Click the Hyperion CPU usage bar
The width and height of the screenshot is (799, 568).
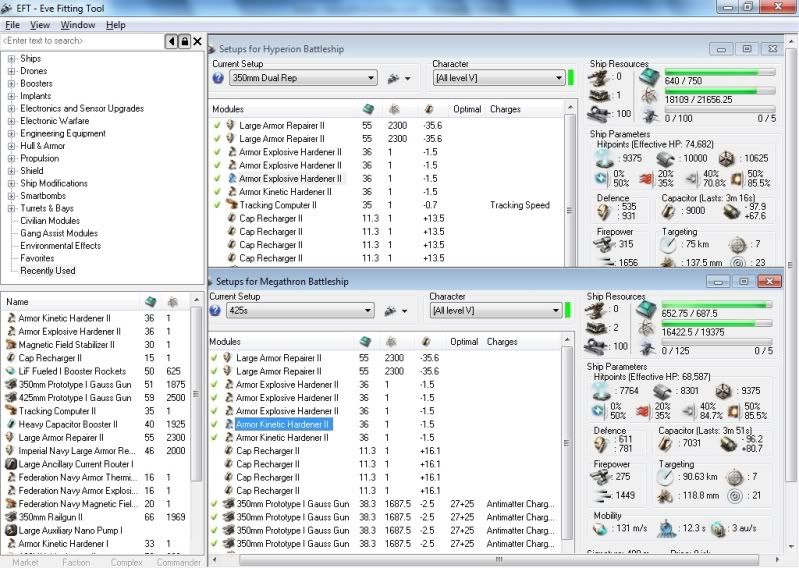pos(721,73)
